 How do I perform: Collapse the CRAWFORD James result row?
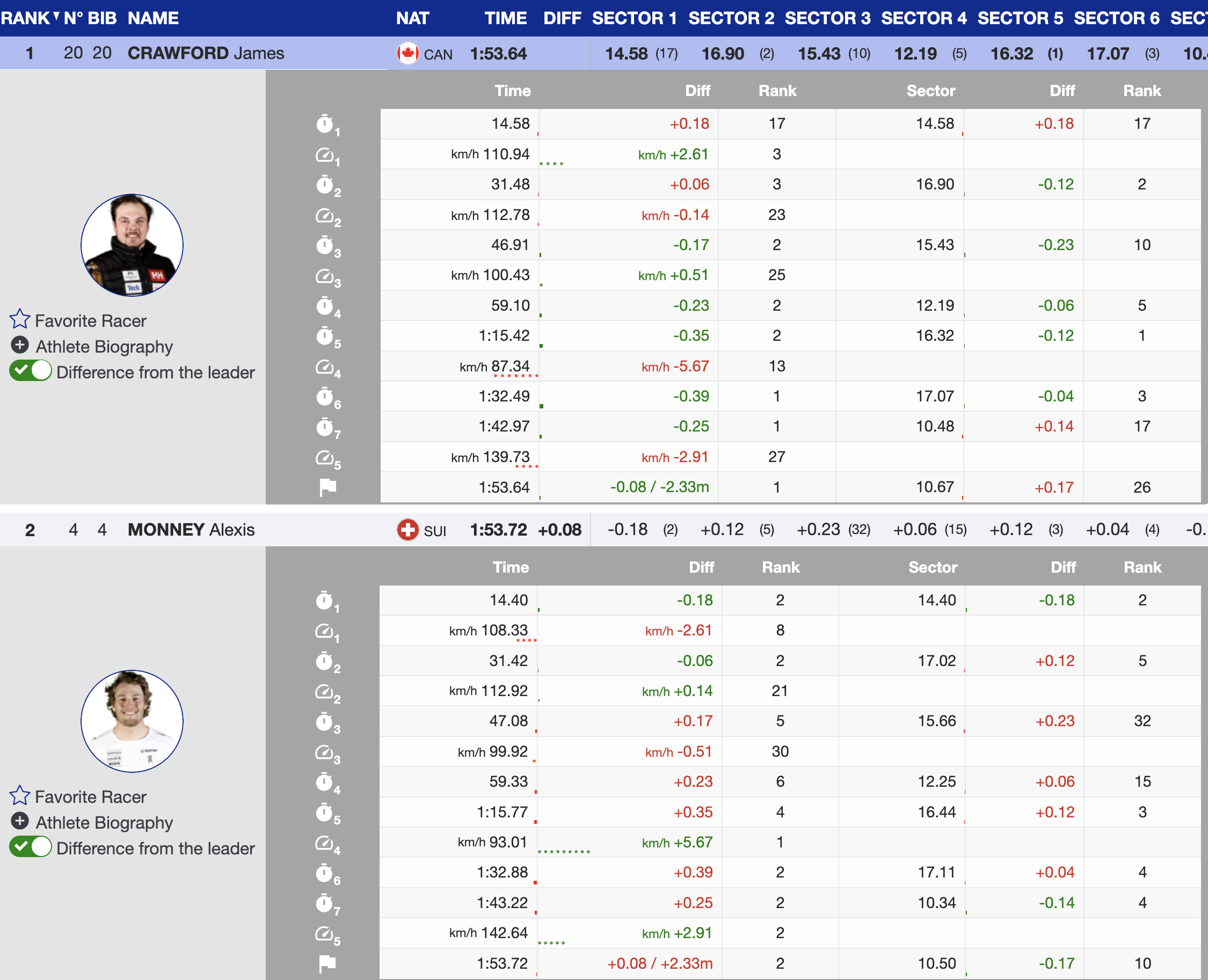click(x=206, y=53)
